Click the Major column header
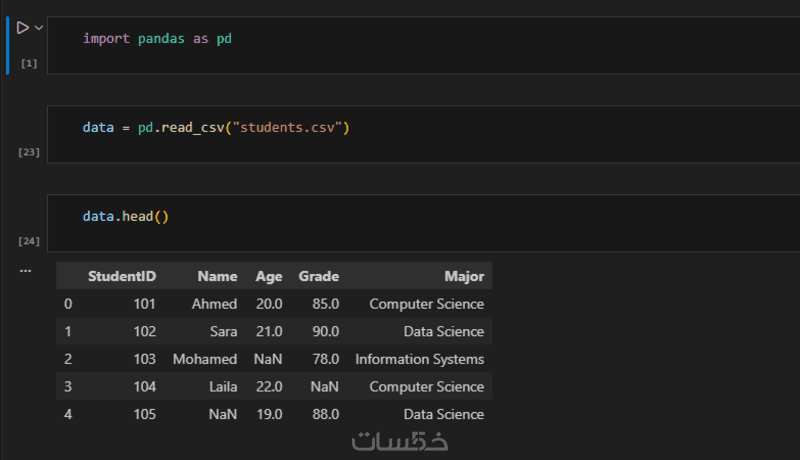This screenshot has width=800, height=460. coord(464,277)
